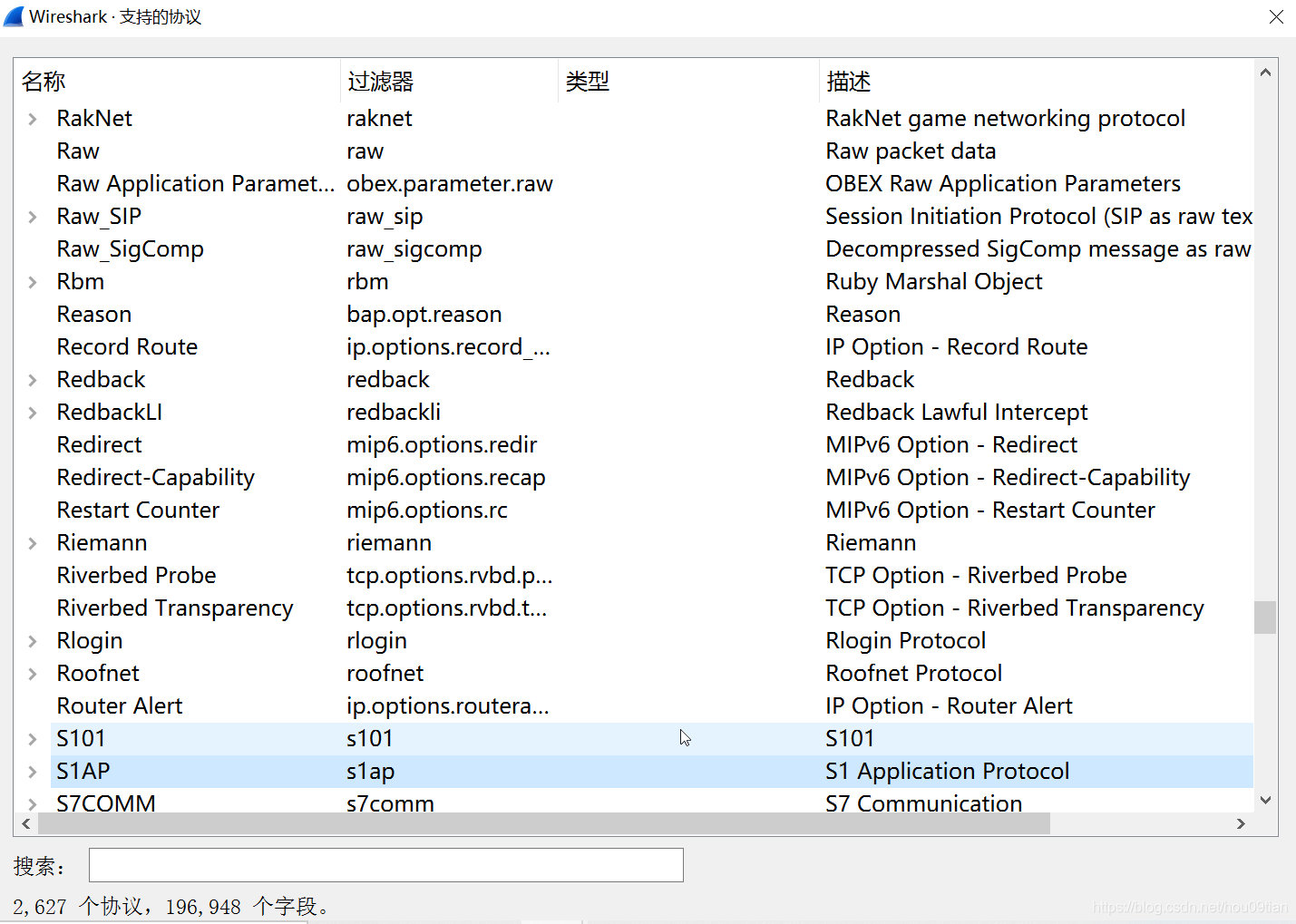
Task: Click the horizontal scrollbar thumb
Action: [x=543, y=823]
